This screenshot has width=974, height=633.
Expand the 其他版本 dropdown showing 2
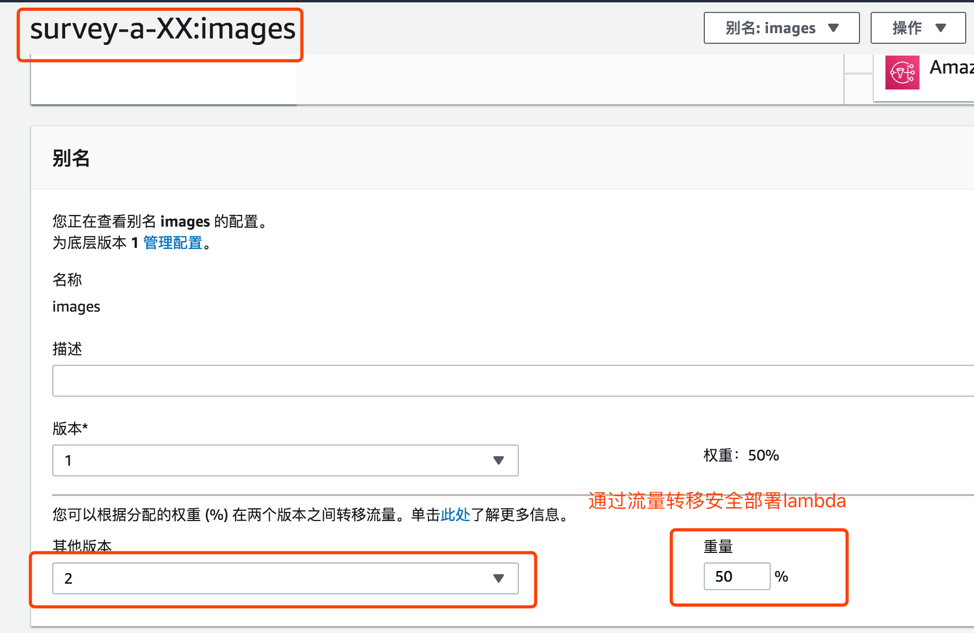pos(285,578)
